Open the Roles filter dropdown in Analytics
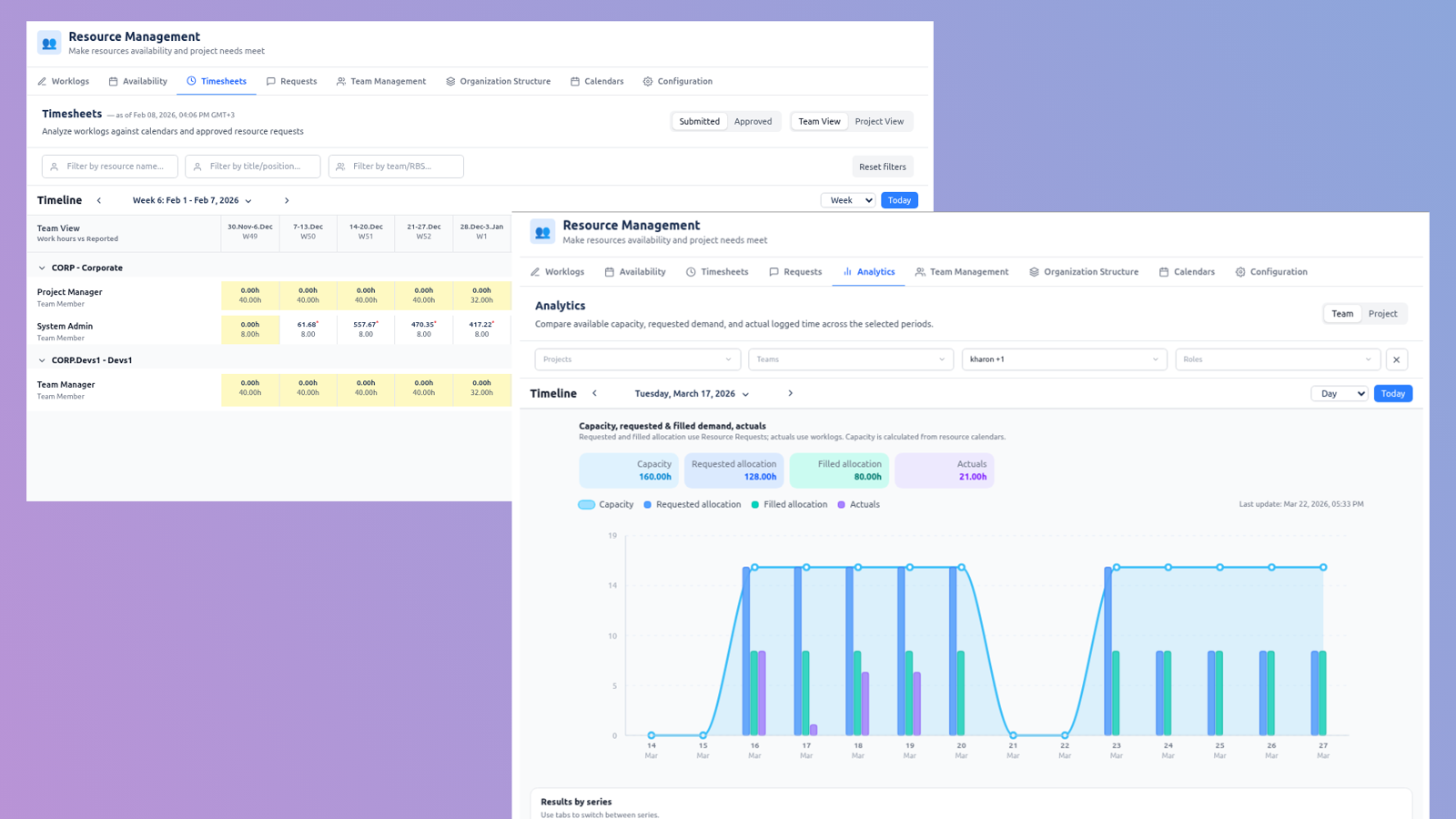The height and width of the screenshot is (819, 1456). (x=1277, y=359)
